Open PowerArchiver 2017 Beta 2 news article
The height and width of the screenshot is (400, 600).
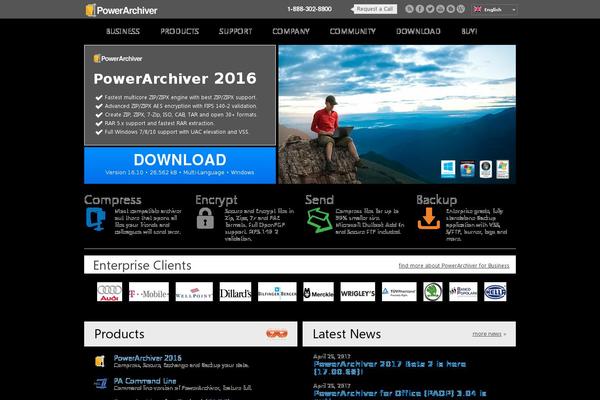(390, 367)
